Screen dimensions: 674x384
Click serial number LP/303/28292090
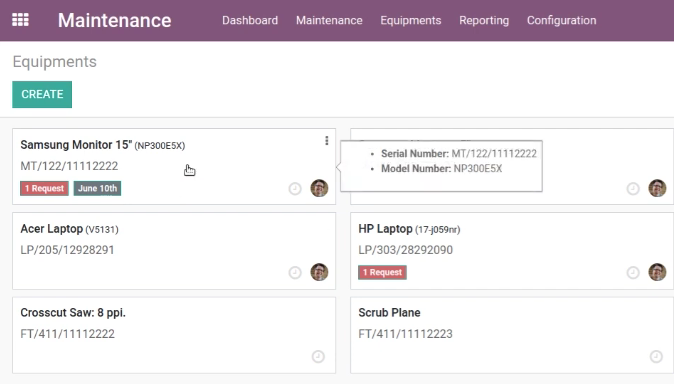coord(405,250)
